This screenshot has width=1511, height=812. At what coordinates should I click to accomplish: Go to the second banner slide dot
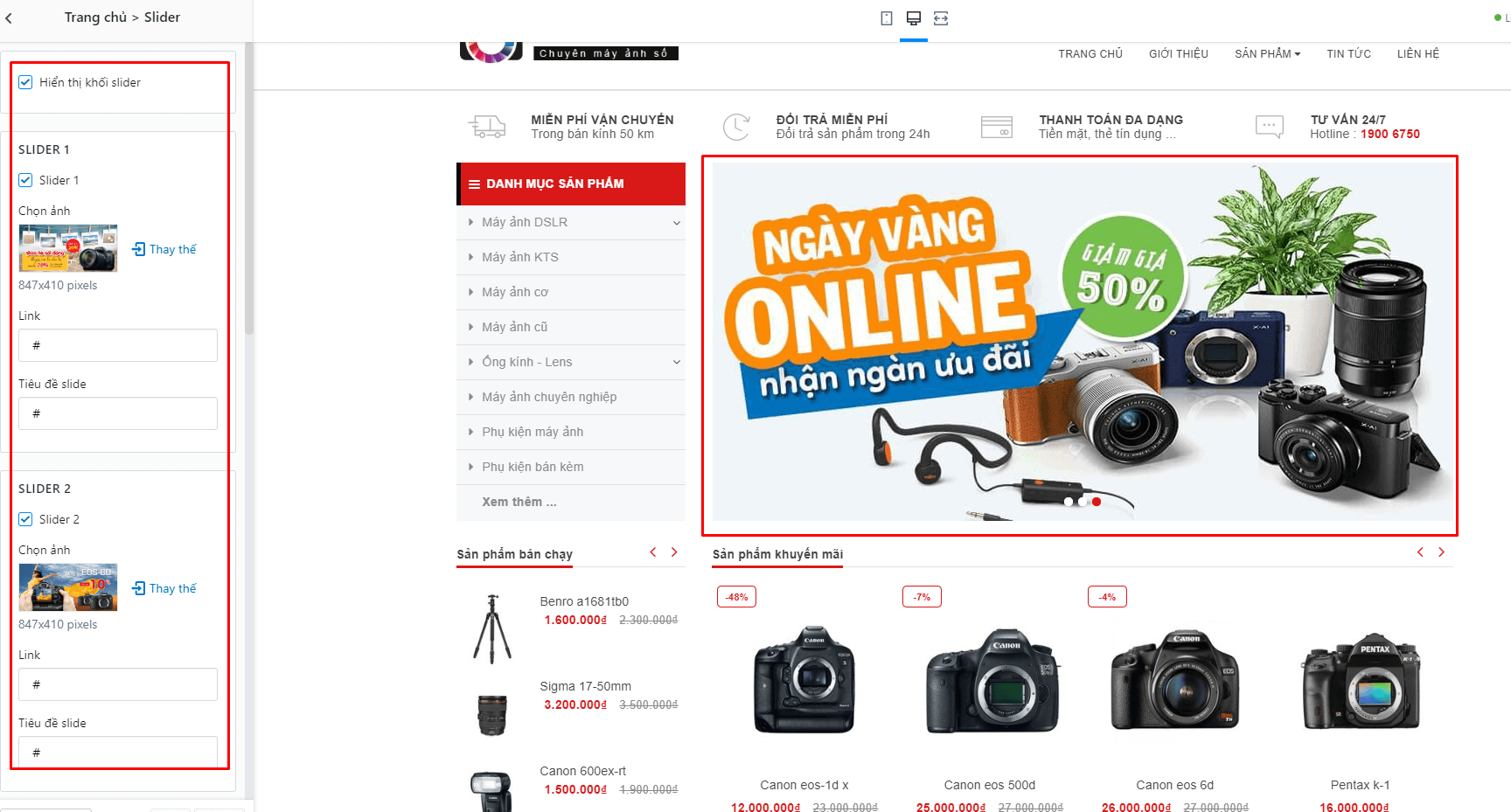tap(1083, 502)
